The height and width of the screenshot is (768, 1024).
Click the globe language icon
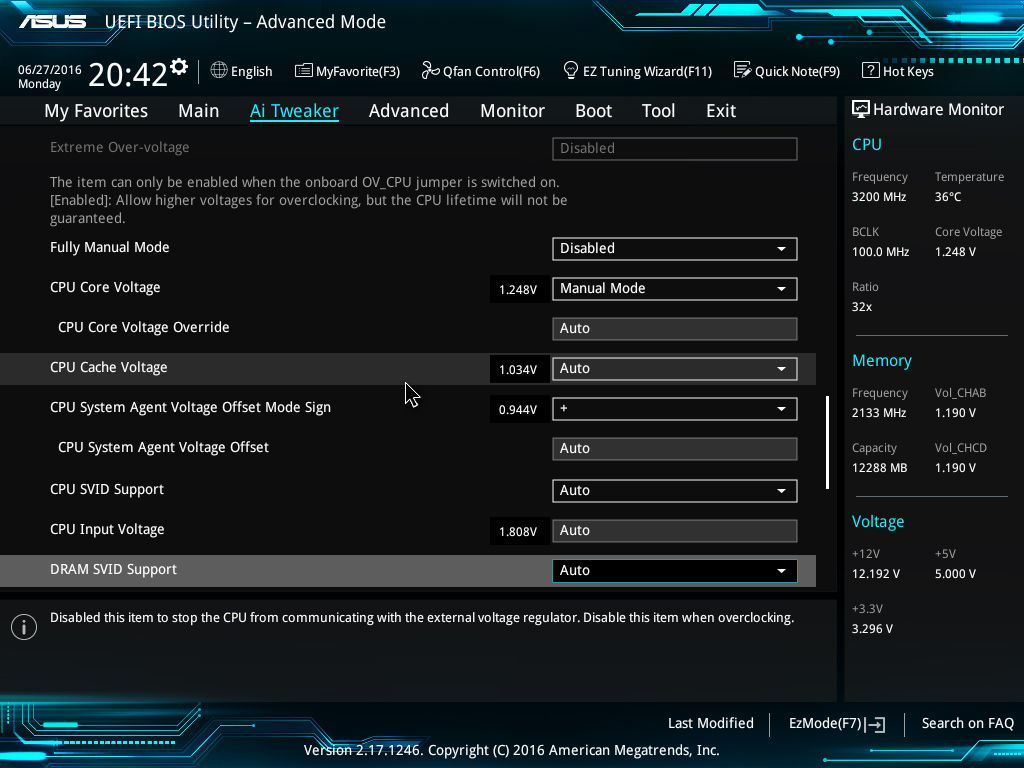pyautogui.click(x=219, y=71)
